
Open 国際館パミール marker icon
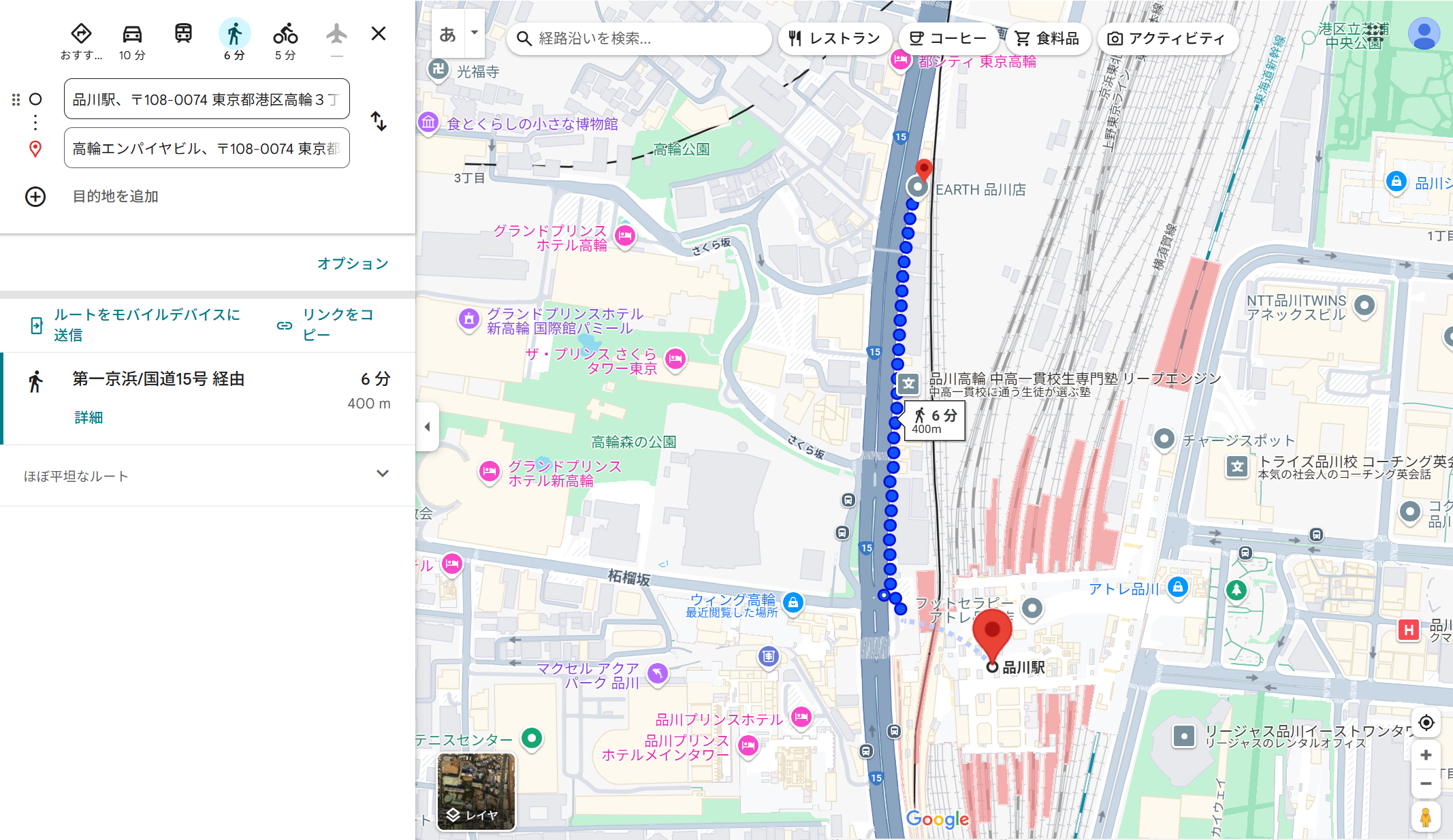point(468,319)
